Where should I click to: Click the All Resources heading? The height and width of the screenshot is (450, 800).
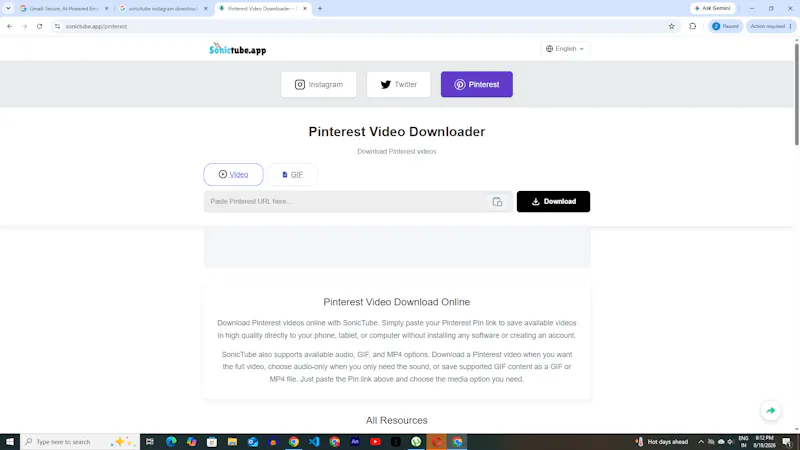[396, 420]
